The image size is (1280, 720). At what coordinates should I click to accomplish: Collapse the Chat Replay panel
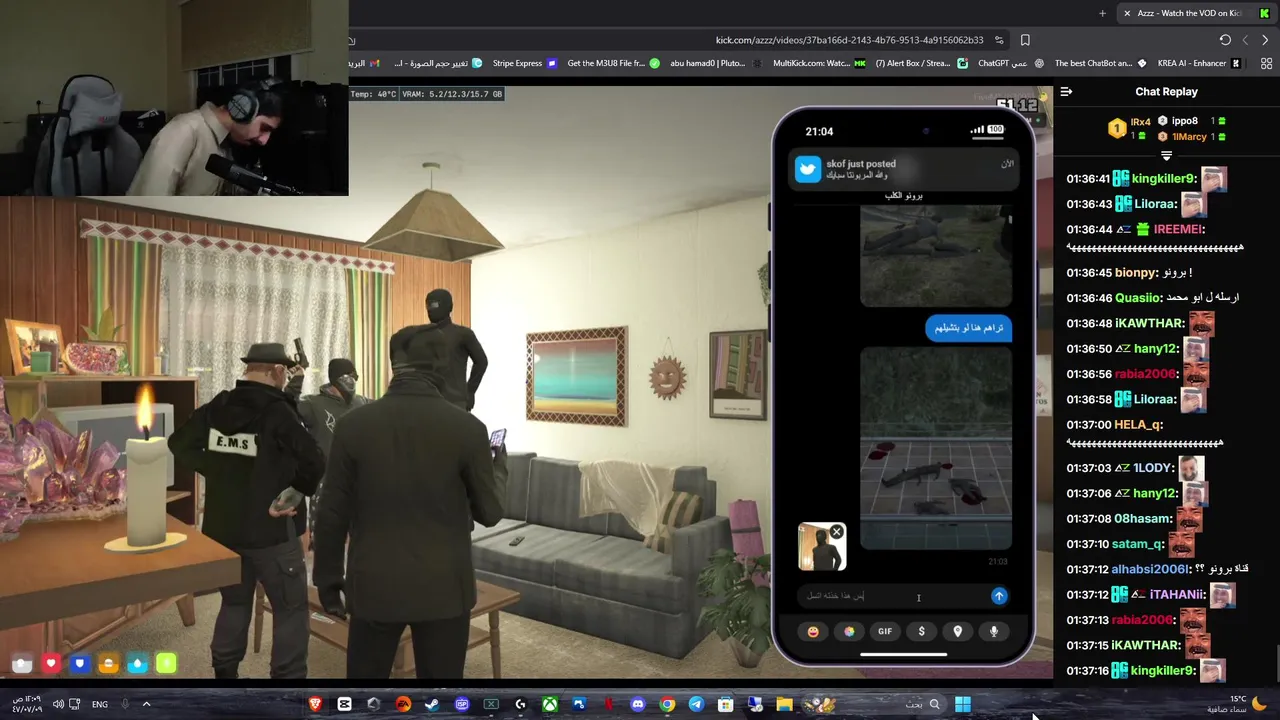pyautogui.click(x=1066, y=92)
